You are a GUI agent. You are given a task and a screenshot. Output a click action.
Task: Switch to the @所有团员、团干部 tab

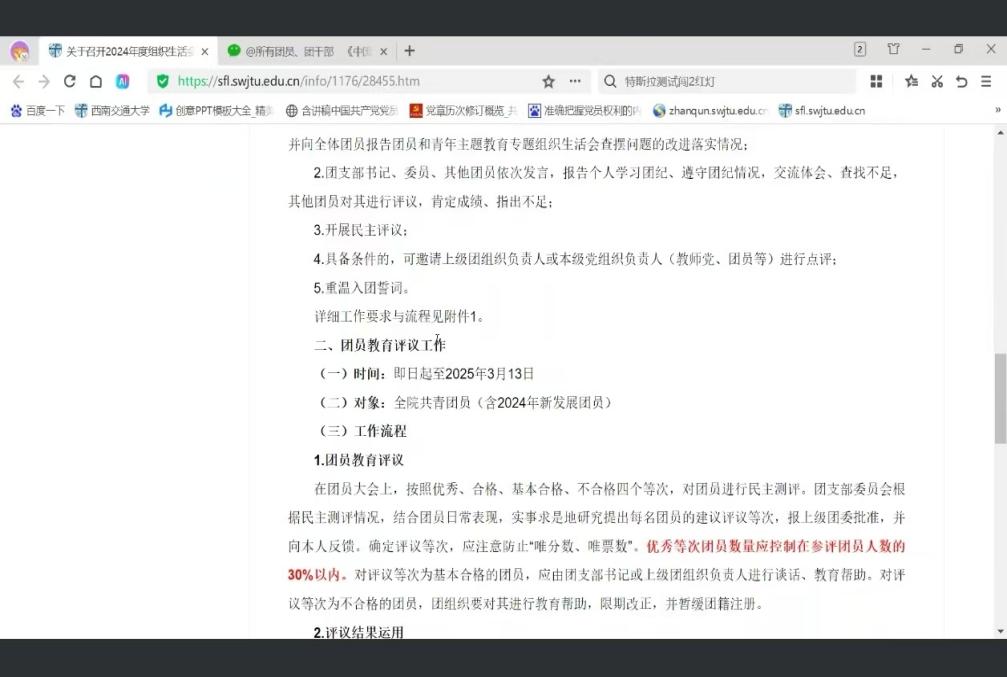pos(307,51)
